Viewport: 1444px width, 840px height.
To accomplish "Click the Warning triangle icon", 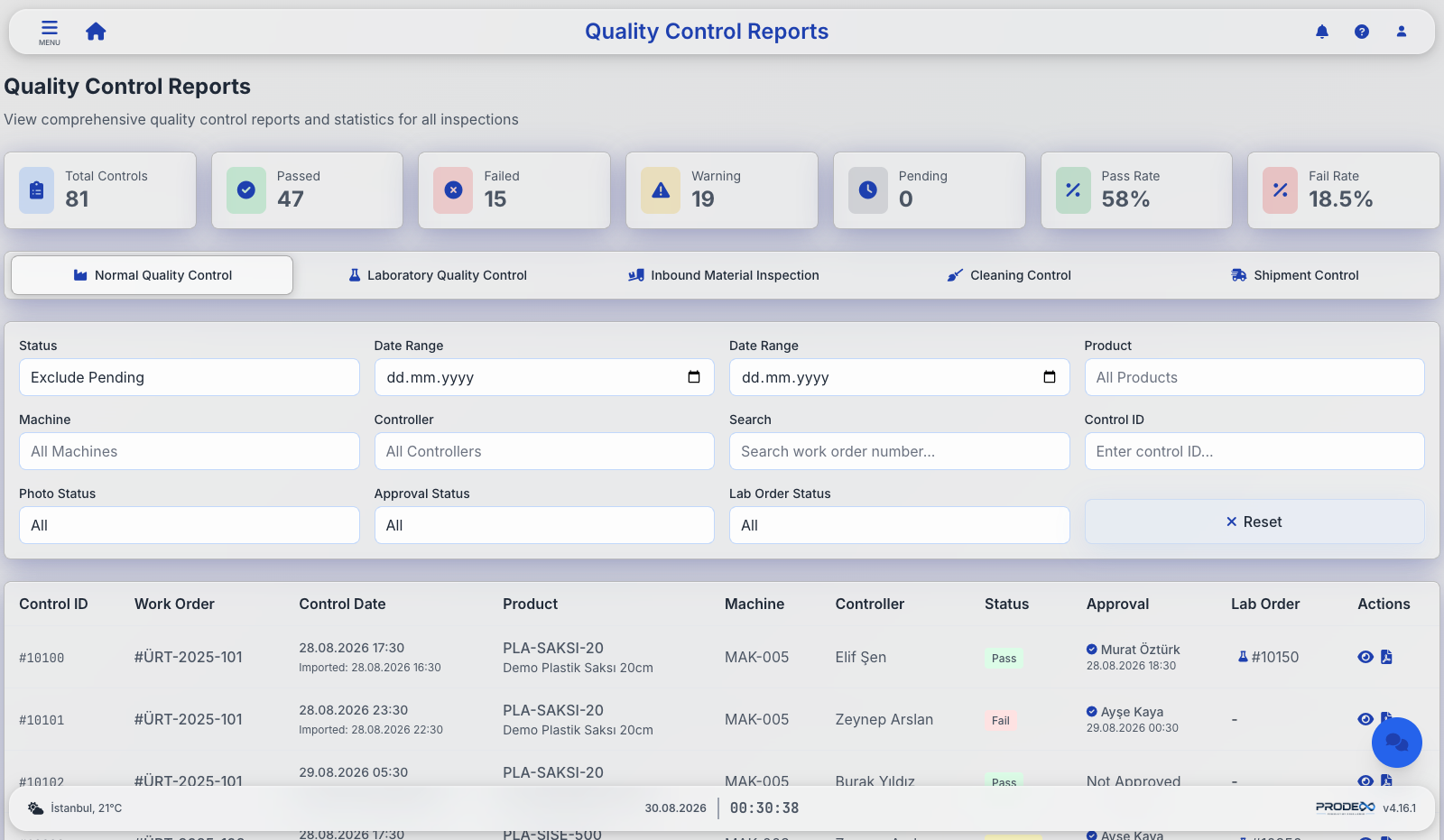I will pyautogui.click(x=661, y=190).
